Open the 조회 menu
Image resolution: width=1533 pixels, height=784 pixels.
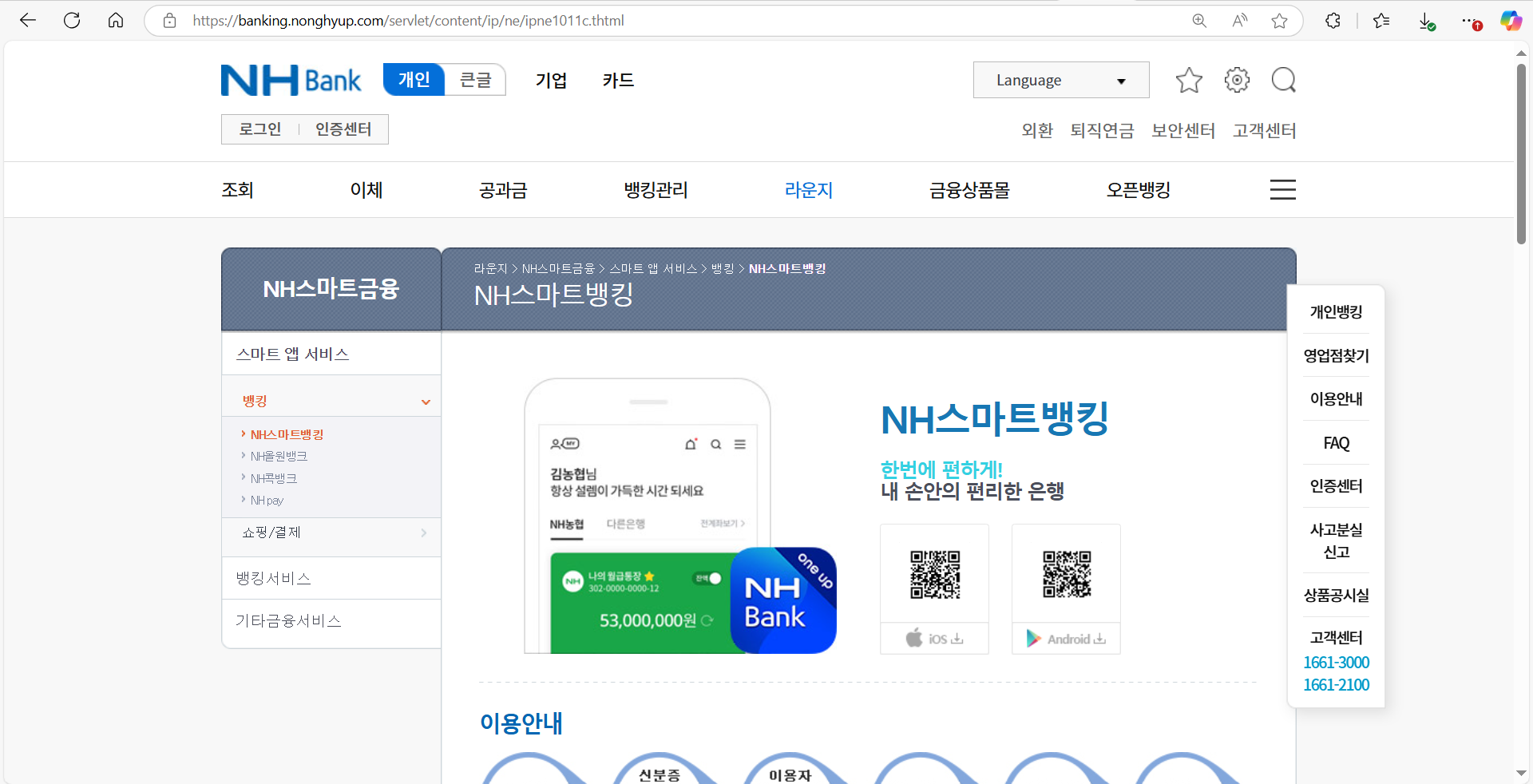pyautogui.click(x=237, y=190)
